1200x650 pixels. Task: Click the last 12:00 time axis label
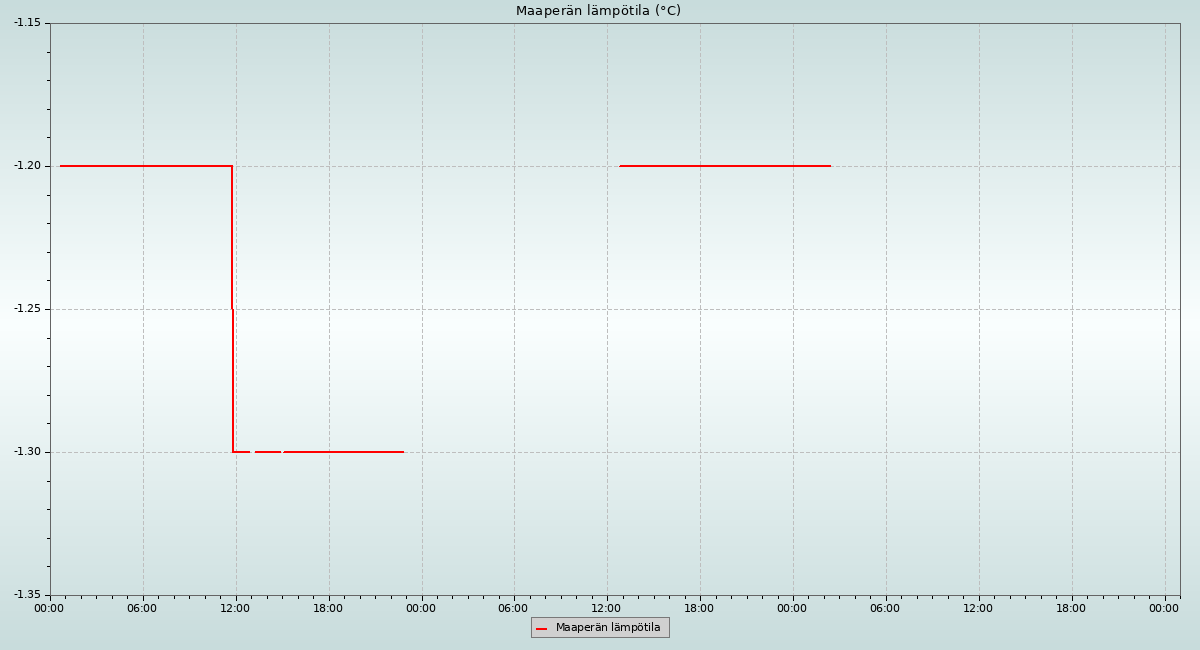point(978,608)
